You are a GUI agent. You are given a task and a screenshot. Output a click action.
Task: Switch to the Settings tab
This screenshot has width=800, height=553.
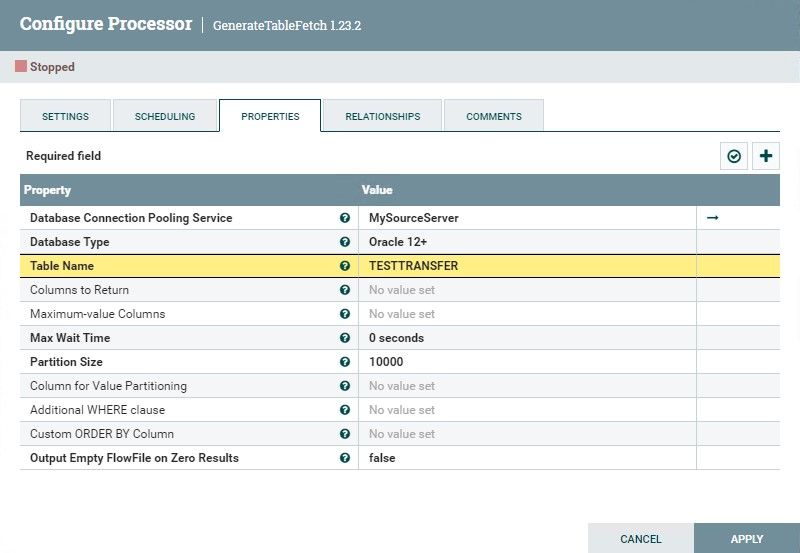tap(65, 116)
